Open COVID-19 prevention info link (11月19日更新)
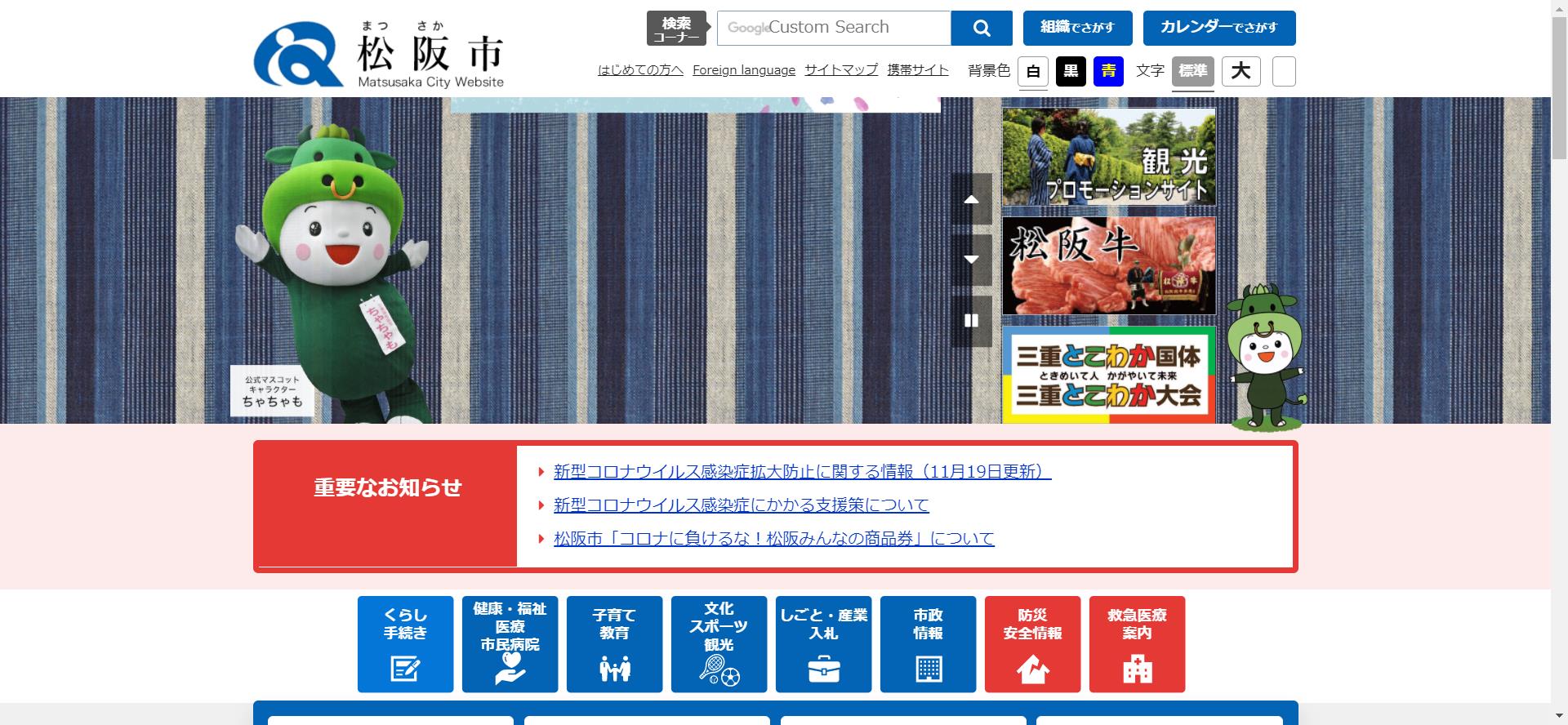 point(802,471)
